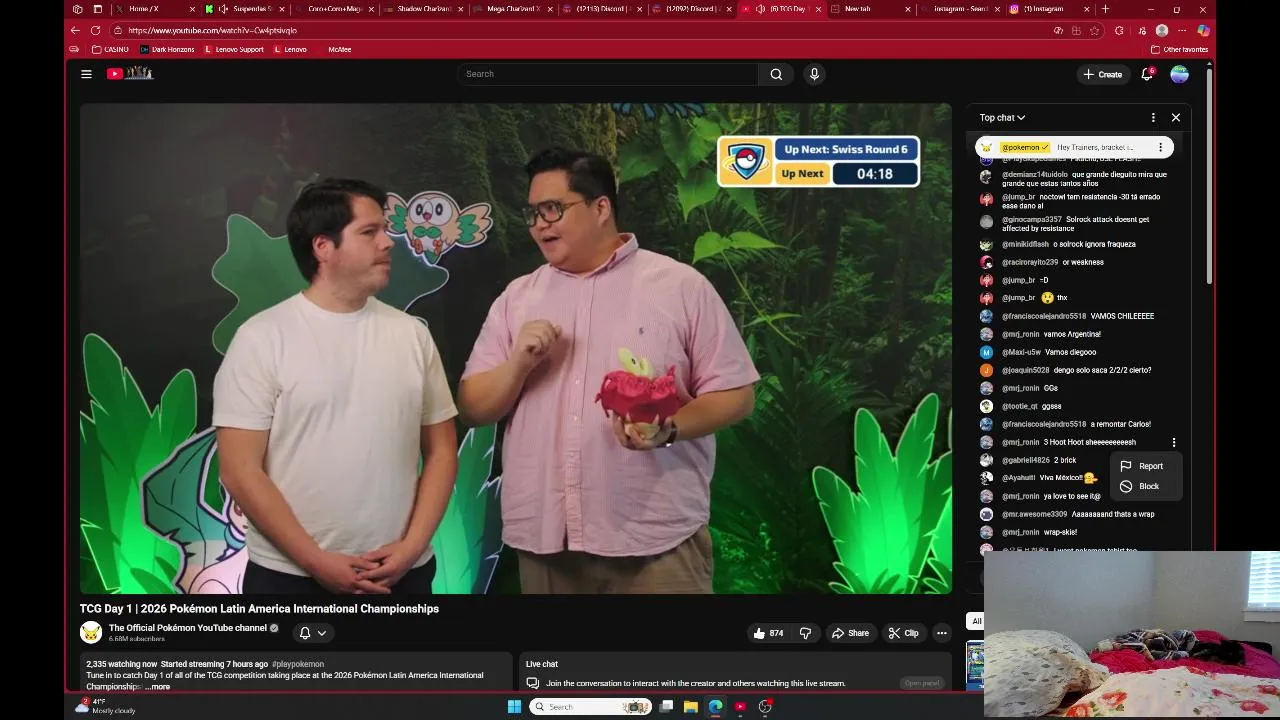Click the search magnifier button

coord(776,74)
